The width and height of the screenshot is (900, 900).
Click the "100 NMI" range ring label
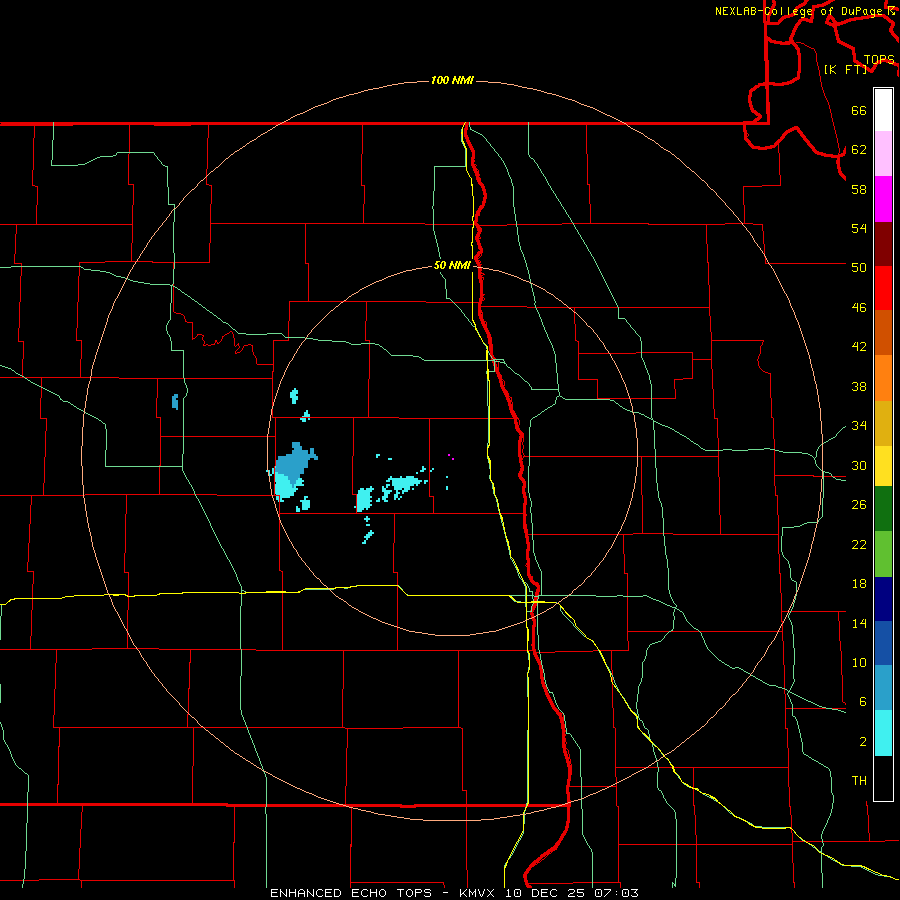(x=452, y=80)
